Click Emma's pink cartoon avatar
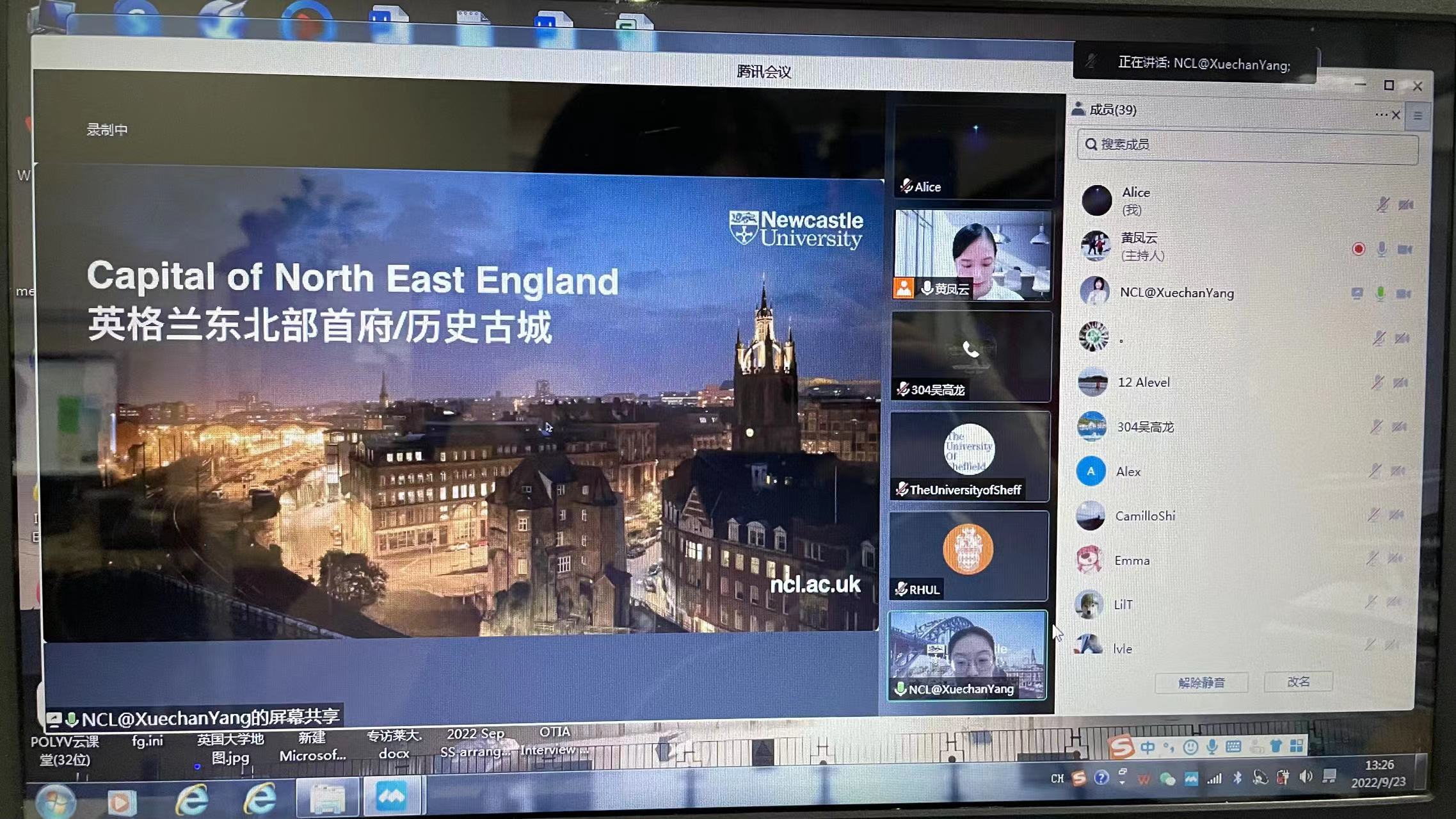The image size is (1456, 819). [x=1089, y=560]
